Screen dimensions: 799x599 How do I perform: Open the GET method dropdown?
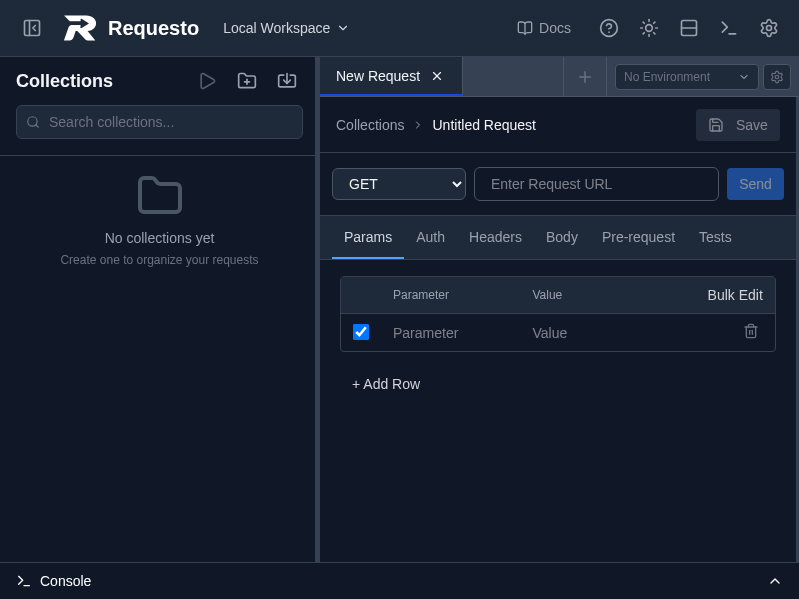398,184
